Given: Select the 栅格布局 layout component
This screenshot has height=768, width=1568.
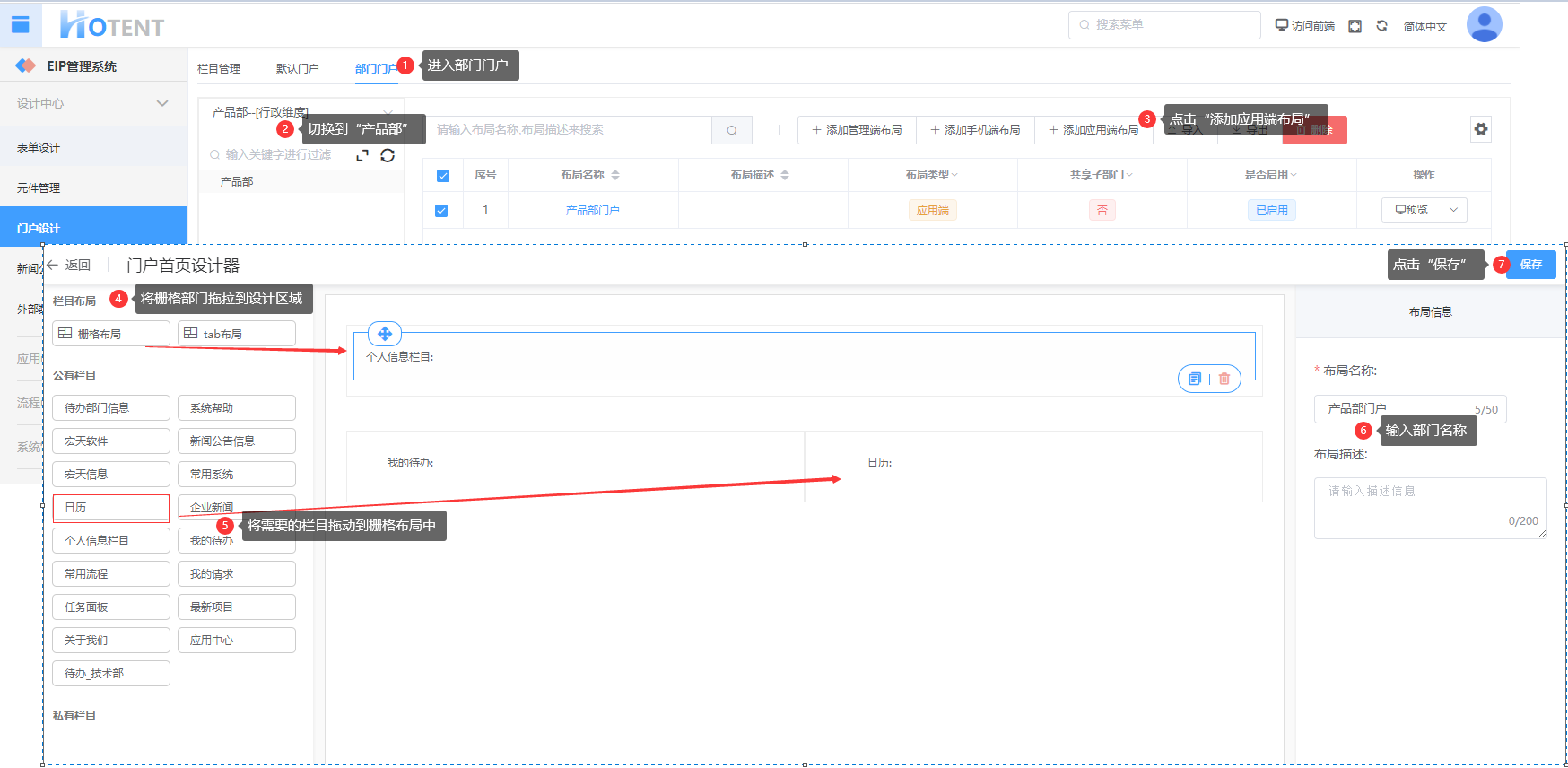Looking at the screenshot, I should (x=111, y=334).
